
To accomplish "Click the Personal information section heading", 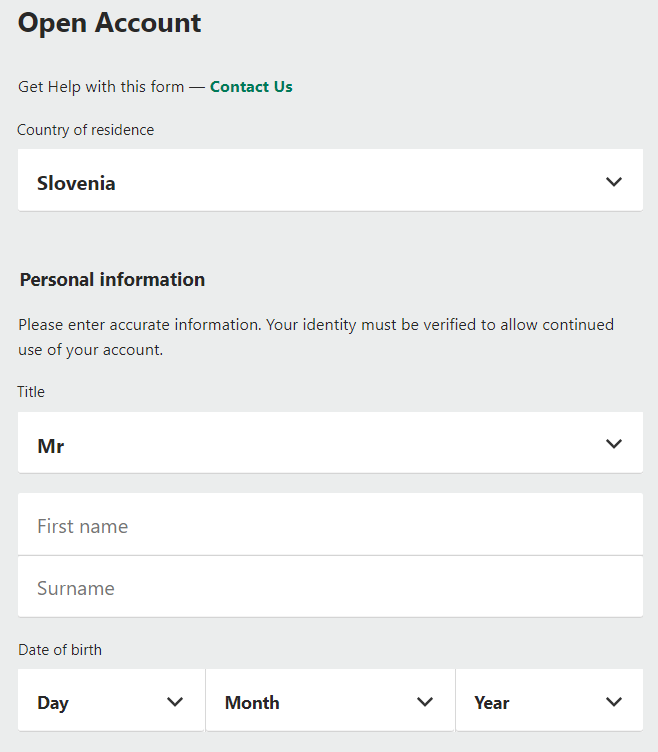I will coord(112,280).
